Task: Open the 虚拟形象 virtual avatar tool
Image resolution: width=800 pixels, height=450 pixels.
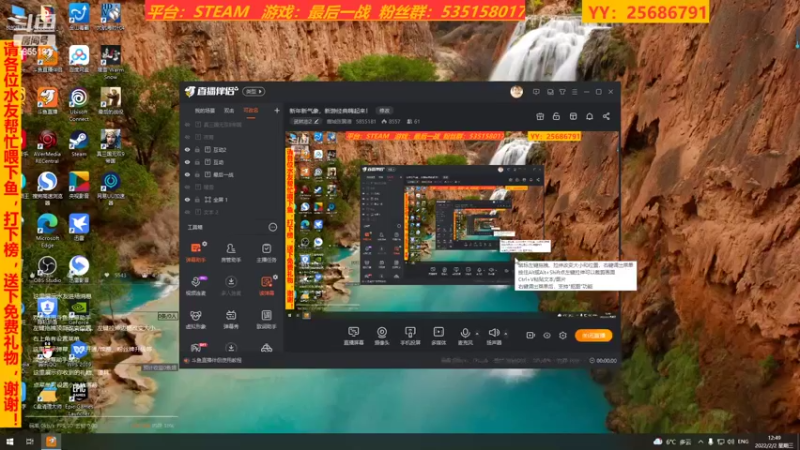Action: (196, 319)
